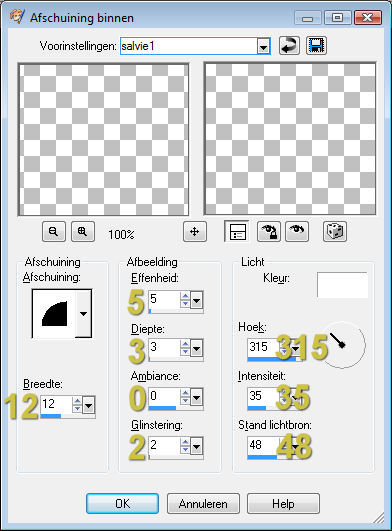Click the Help button
This screenshot has width=392, height=531.
click(283, 504)
